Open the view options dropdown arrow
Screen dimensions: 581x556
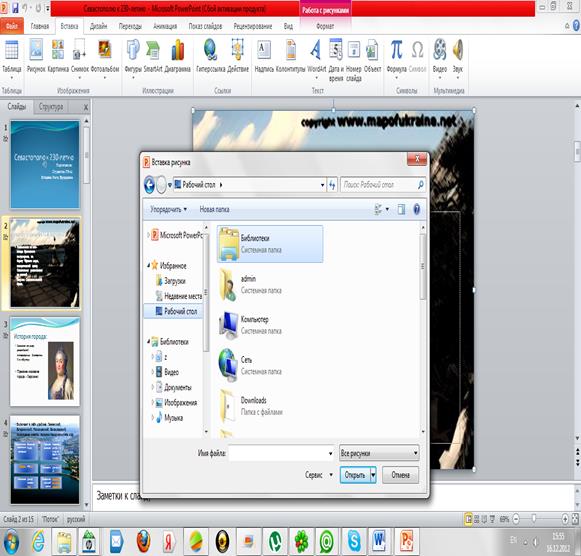coord(387,209)
